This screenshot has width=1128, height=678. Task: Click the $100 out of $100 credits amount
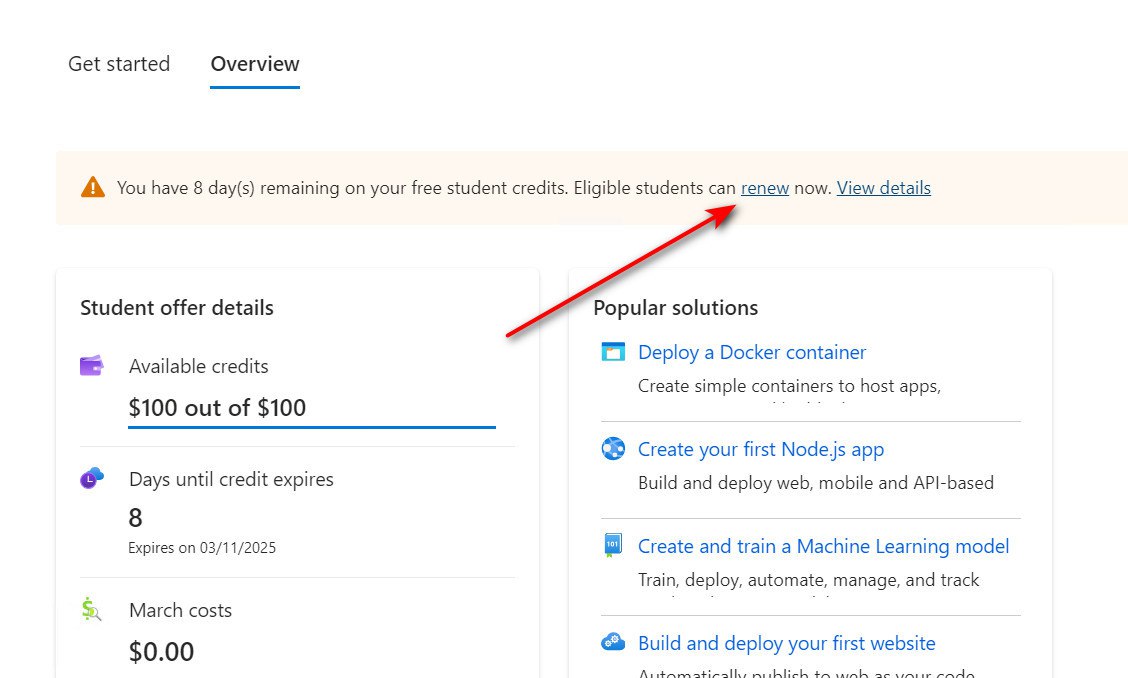(217, 407)
